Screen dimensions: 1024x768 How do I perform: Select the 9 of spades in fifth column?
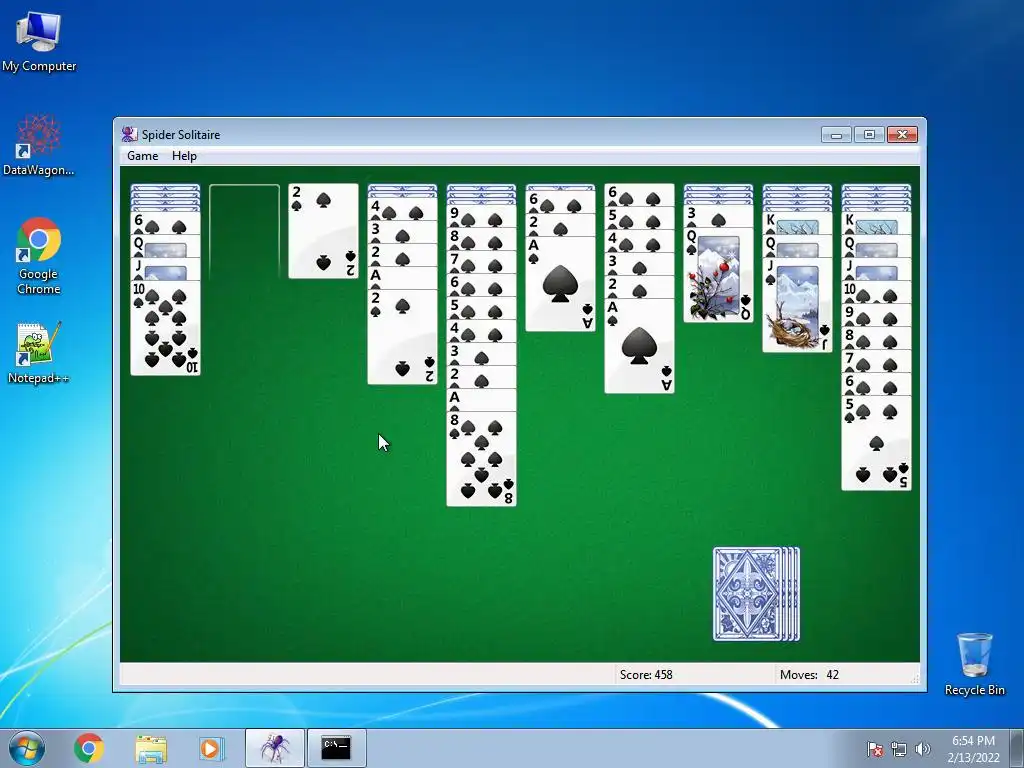point(481,216)
